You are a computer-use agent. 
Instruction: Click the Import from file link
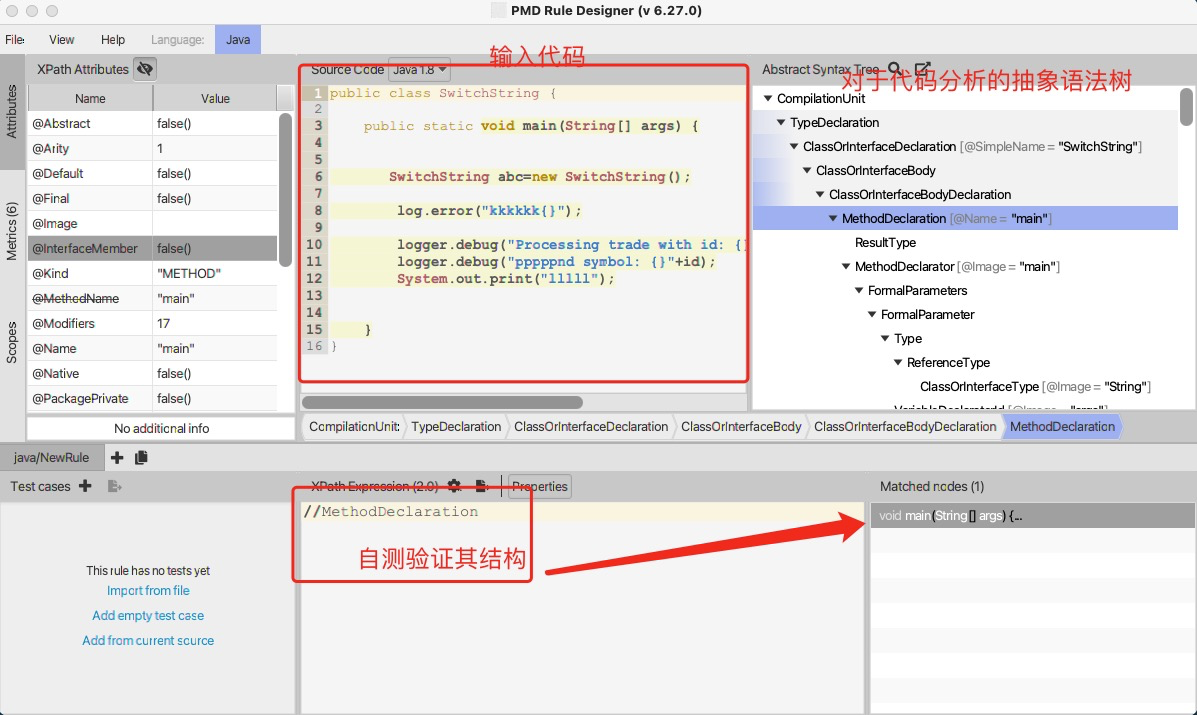click(x=148, y=590)
